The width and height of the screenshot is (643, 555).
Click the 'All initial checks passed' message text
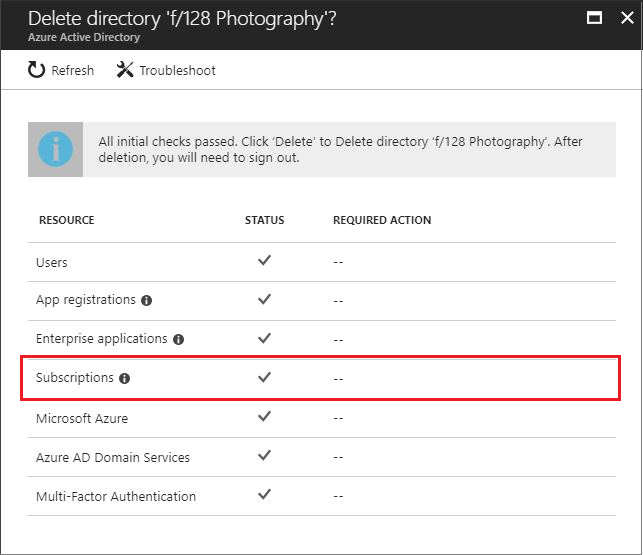click(340, 149)
